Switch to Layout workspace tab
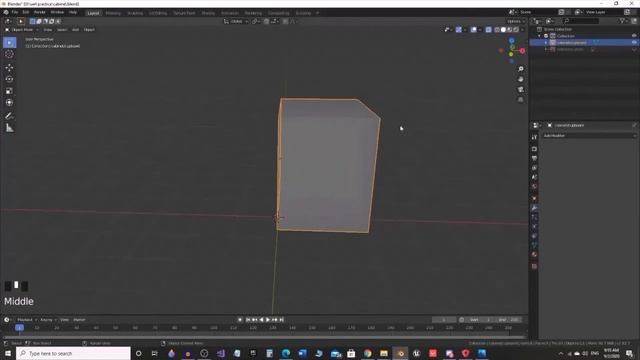 93,13
